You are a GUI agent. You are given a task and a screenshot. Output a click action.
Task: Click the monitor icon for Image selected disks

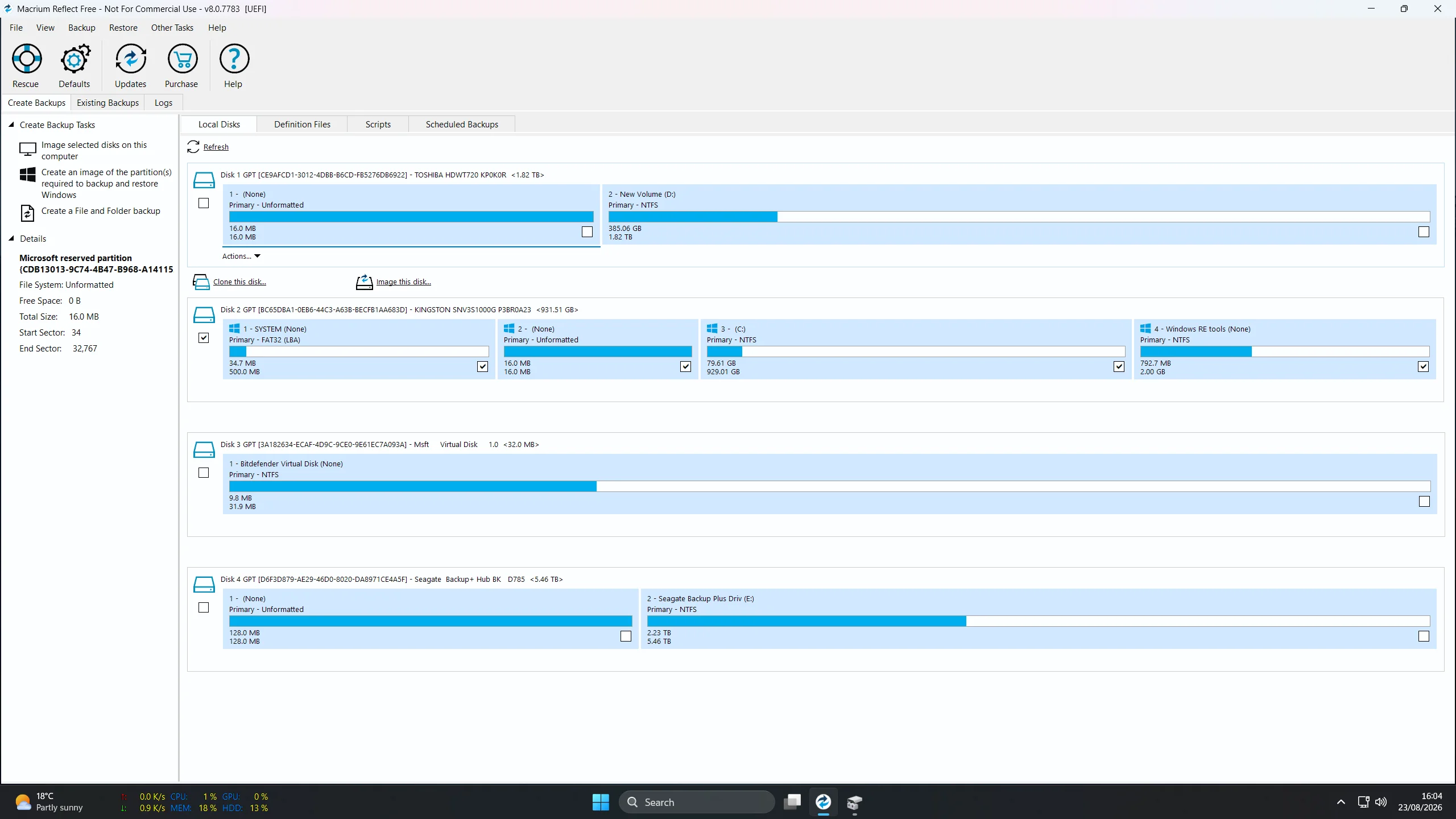tap(27, 150)
